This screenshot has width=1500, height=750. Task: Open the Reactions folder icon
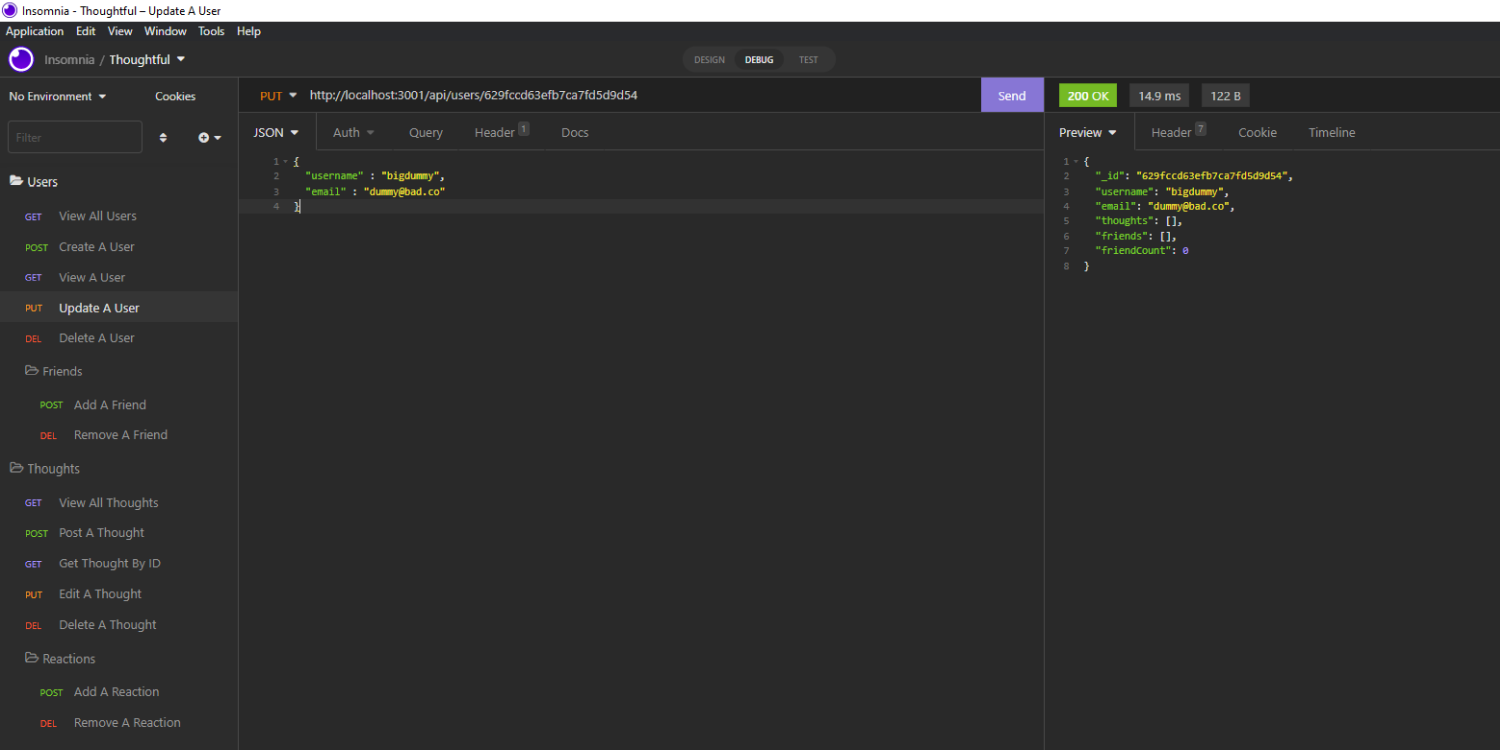31,658
